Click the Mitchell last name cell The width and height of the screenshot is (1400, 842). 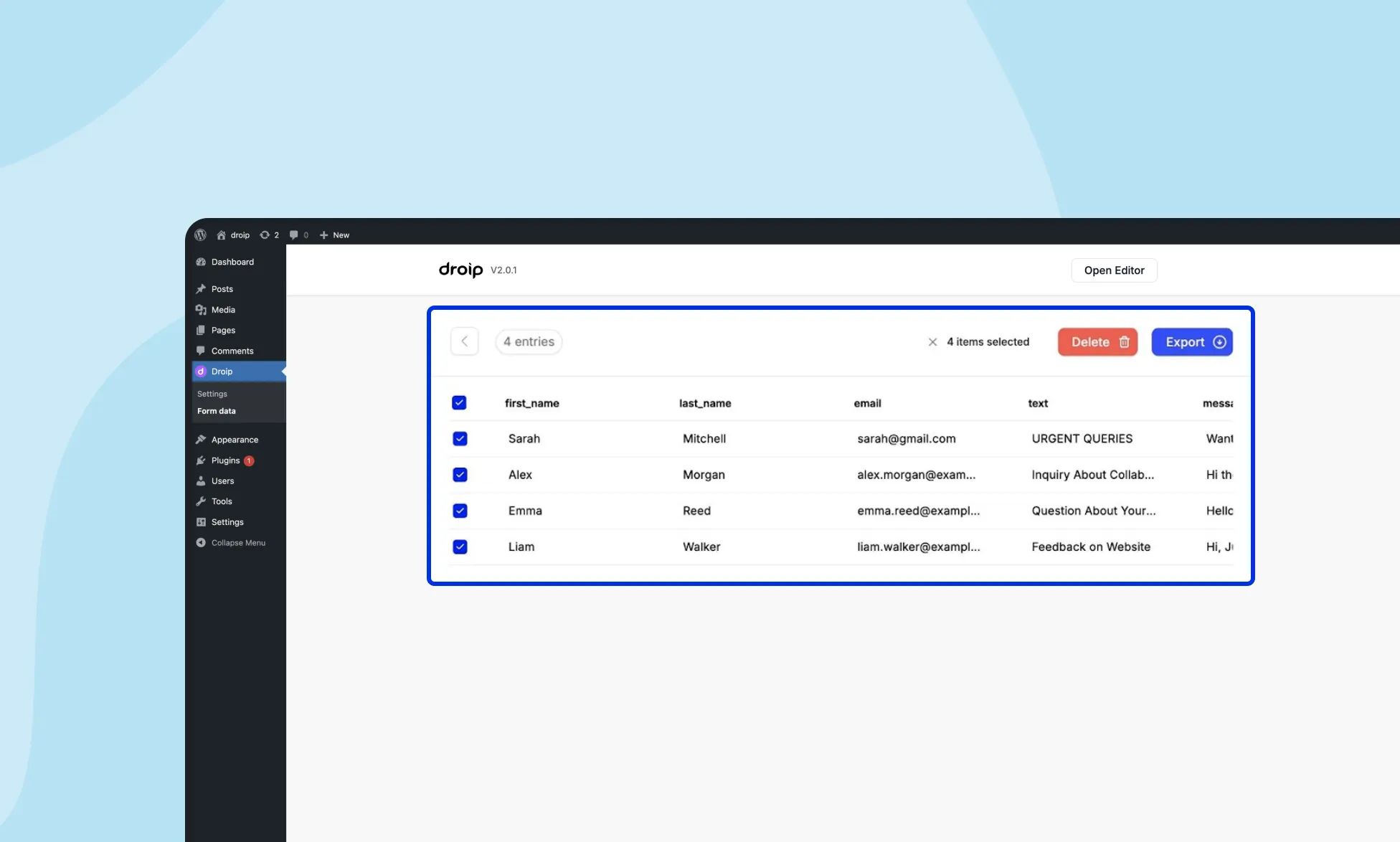click(x=704, y=439)
